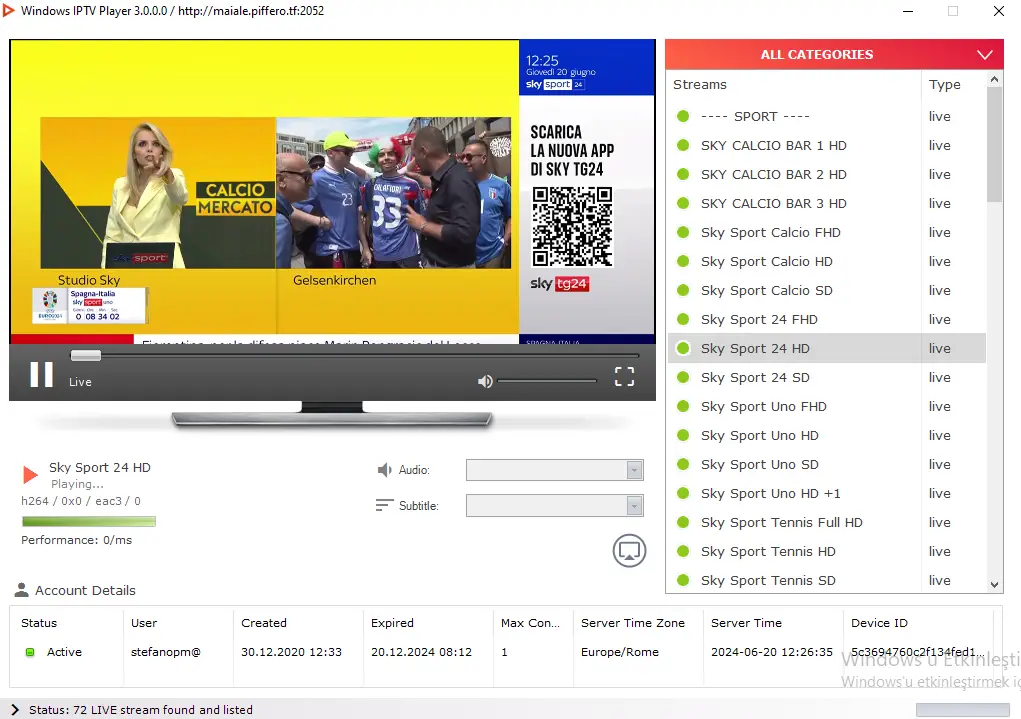Click the Status column header in Account Details
This screenshot has height=719, width=1021.
point(39,623)
